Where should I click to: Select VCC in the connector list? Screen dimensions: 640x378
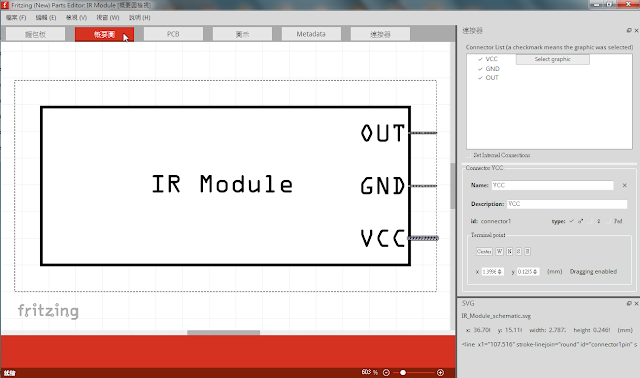491,59
